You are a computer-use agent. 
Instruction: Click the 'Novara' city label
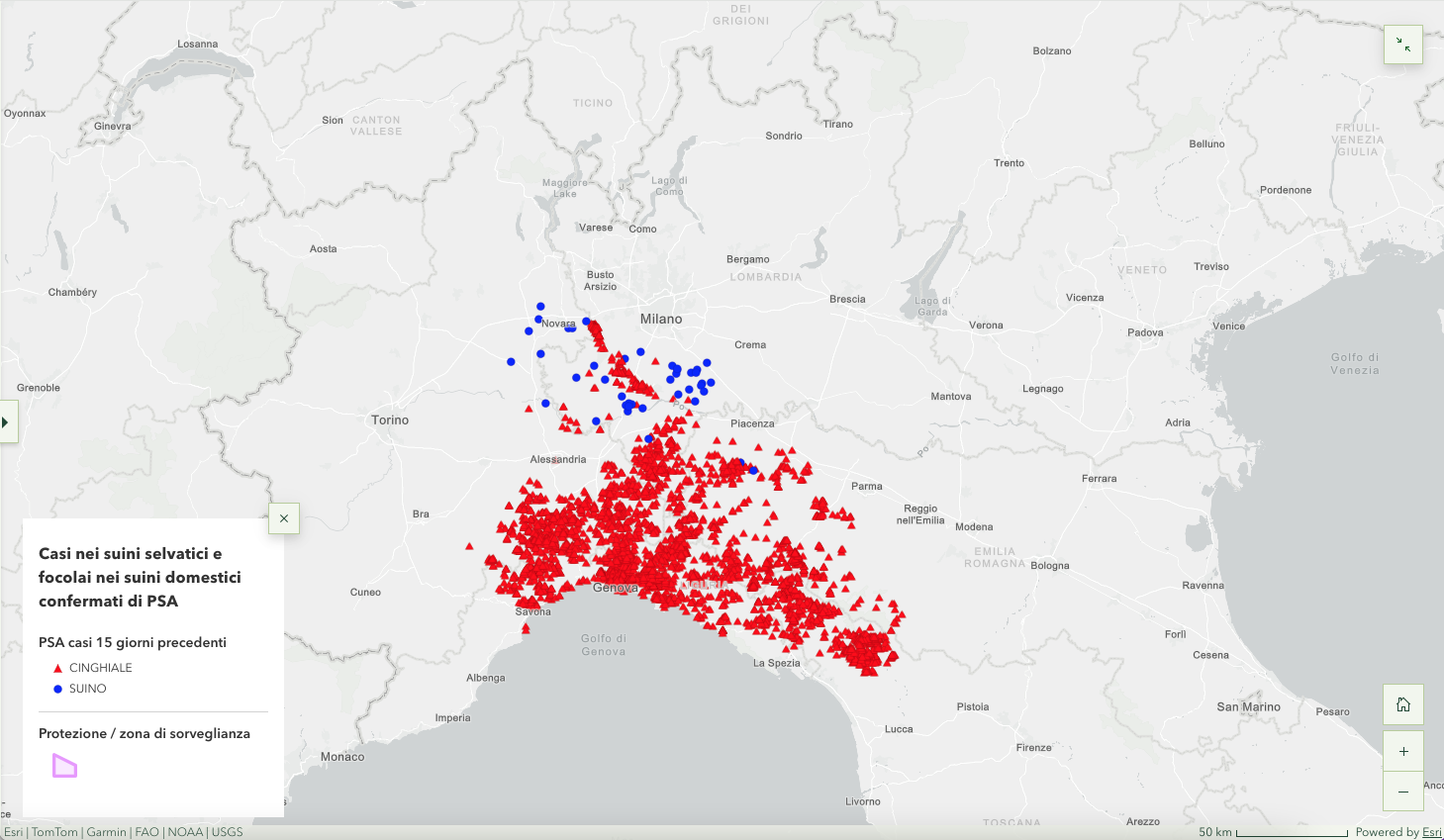558,324
